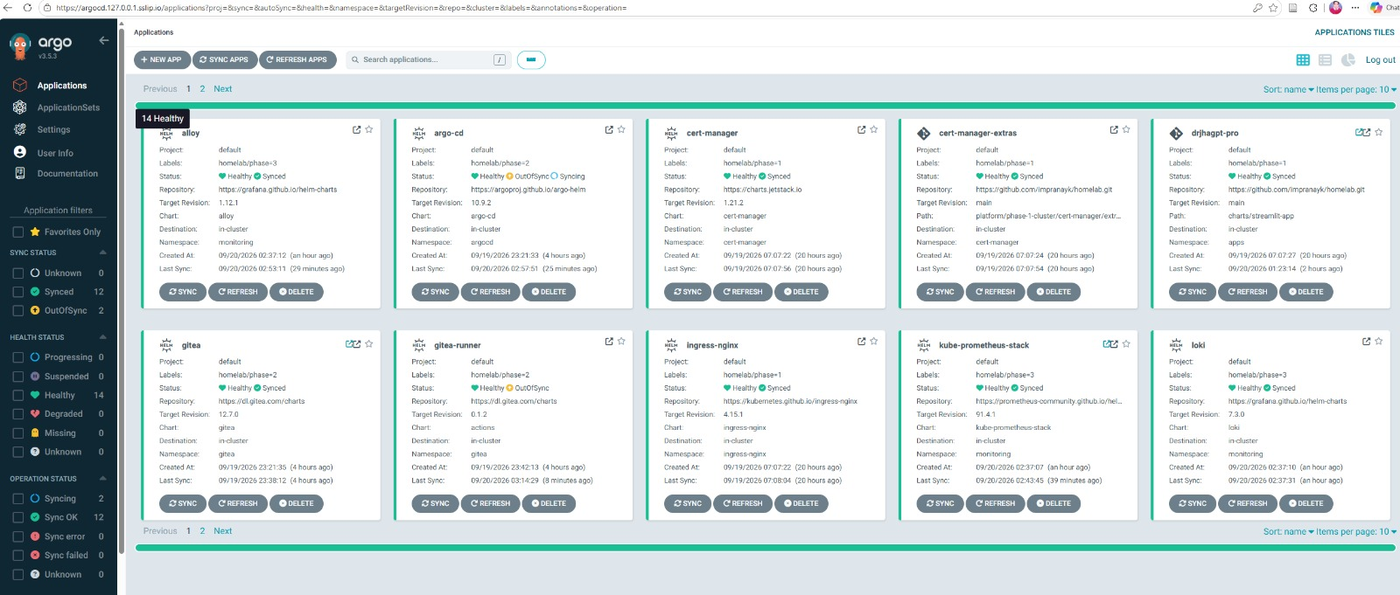Click the git icon on cert-manager-extras card
Viewport: 1400px width, 595px height.
click(x=923, y=132)
